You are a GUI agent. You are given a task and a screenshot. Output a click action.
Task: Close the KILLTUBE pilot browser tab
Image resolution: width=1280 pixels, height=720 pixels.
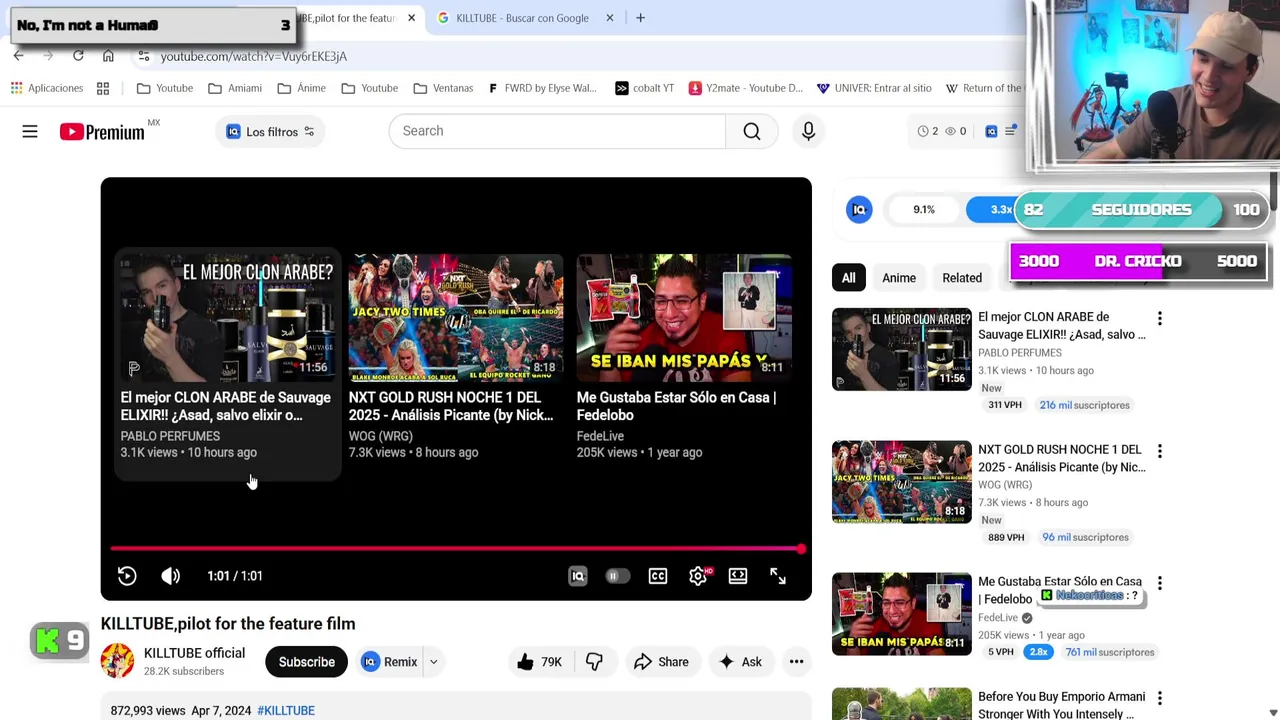pyautogui.click(x=411, y=18)
